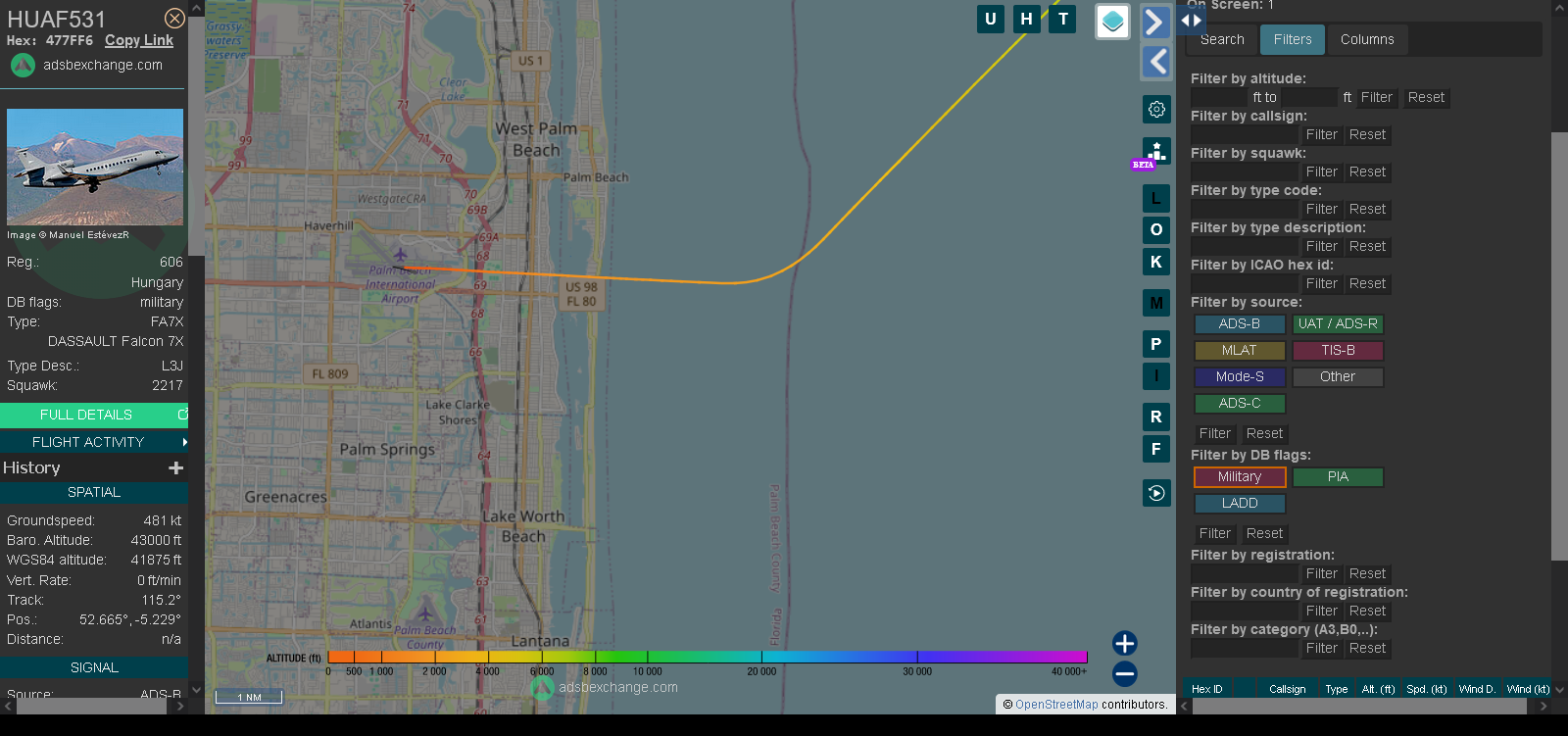
Task: Click the altitude color legend bar
Action: pos(708,656)
